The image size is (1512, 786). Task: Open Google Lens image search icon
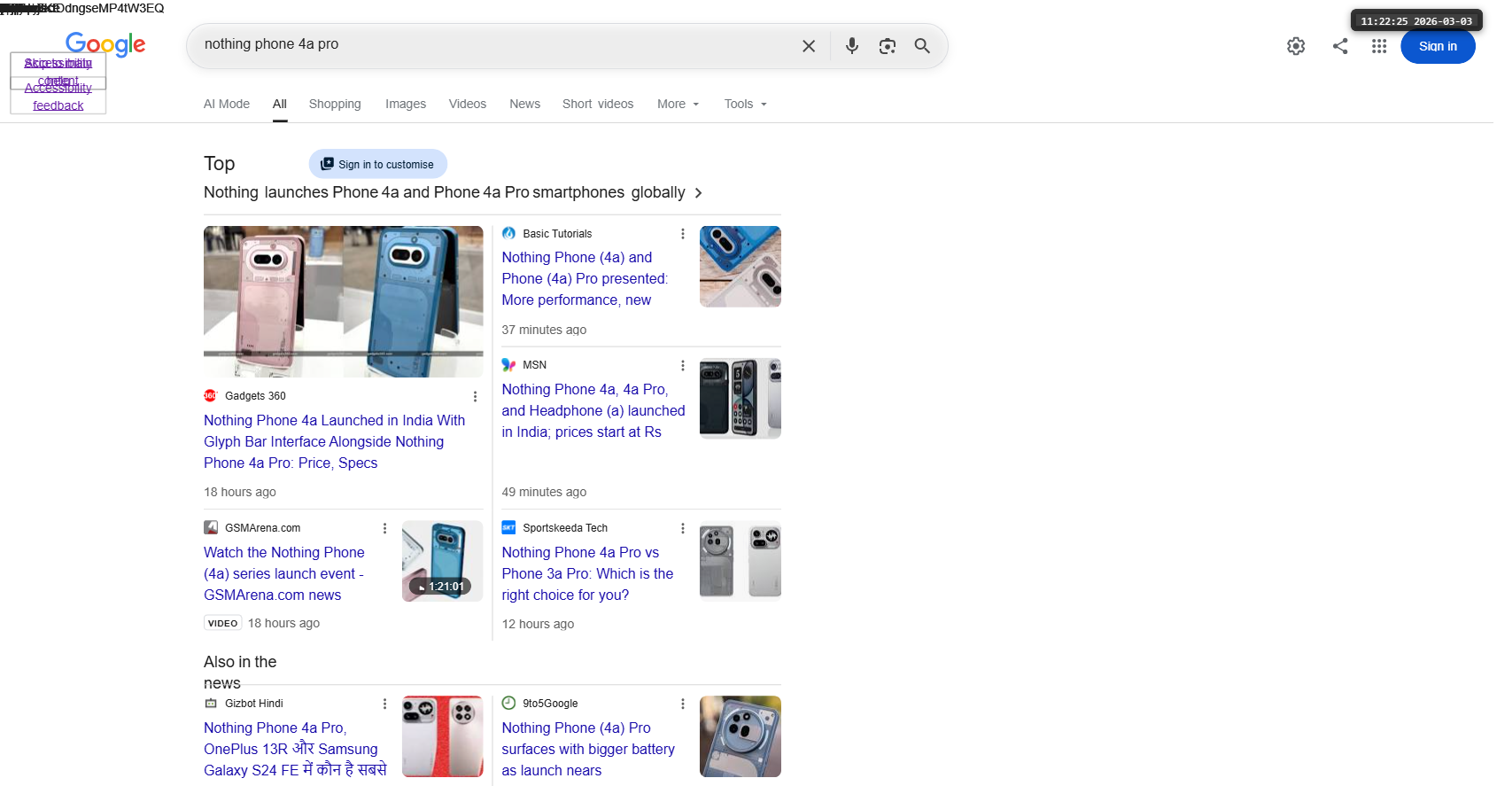pyautogui.click(x=887, y=46)
